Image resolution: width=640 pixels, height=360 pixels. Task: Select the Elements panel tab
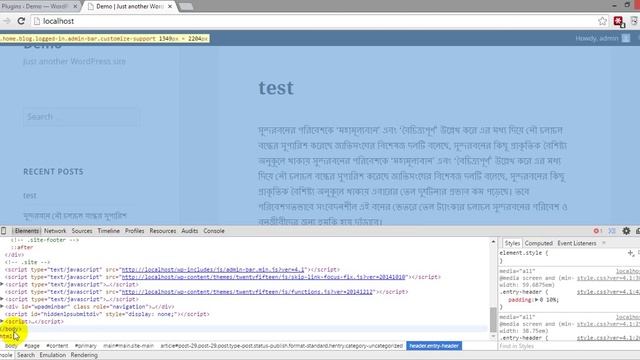click(27, 231)
